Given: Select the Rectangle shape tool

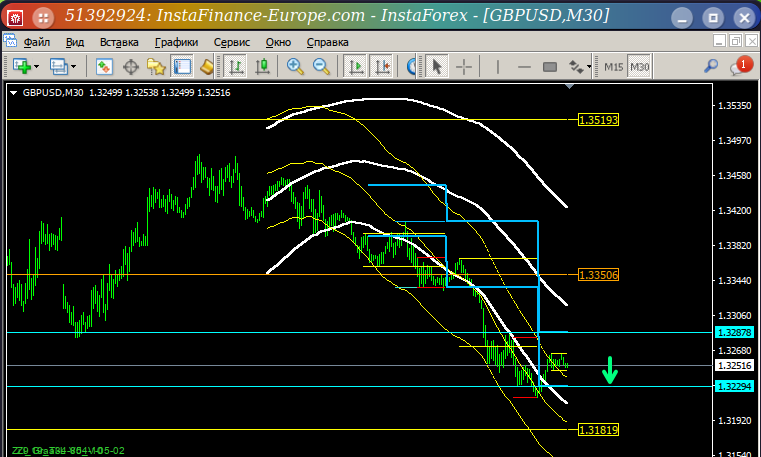Looking at the screenshot, I should pos(550,66).
